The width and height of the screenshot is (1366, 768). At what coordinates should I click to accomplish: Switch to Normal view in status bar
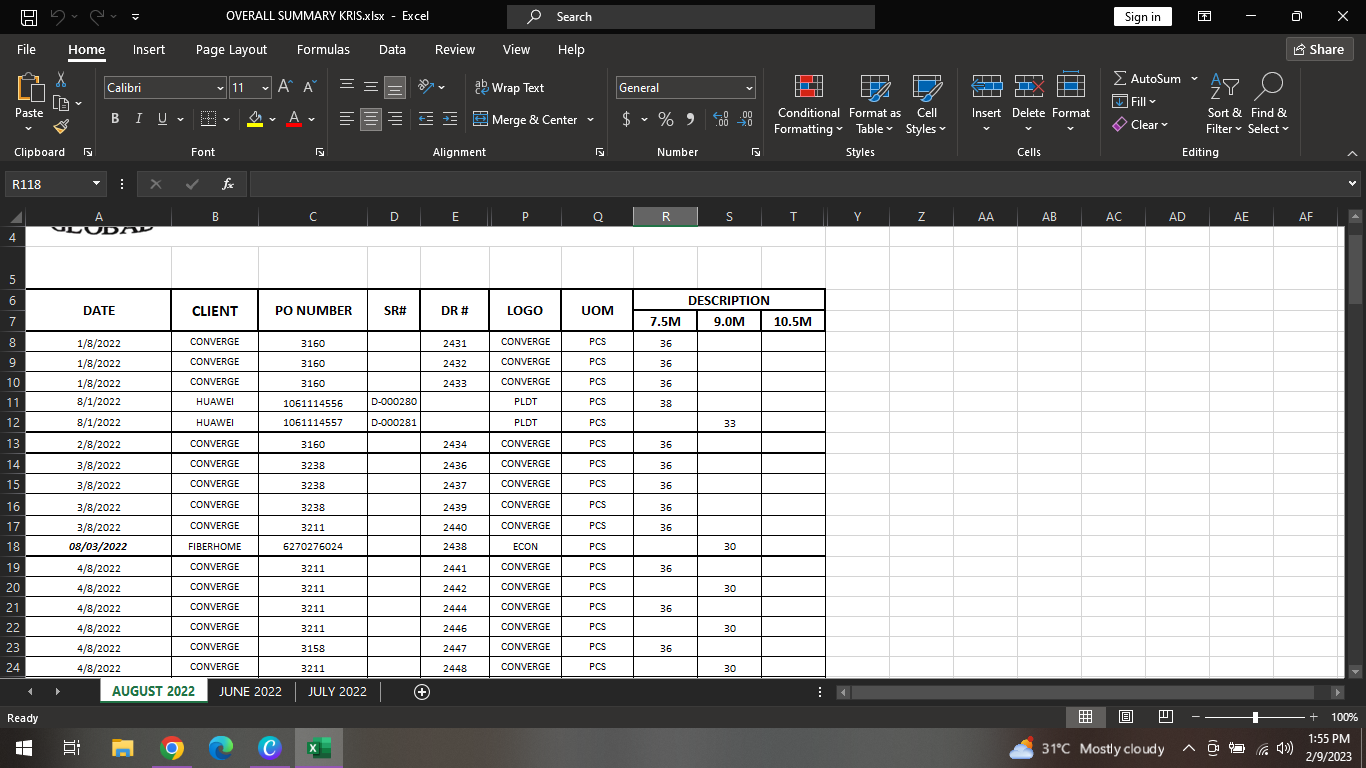coord(1085,717)
